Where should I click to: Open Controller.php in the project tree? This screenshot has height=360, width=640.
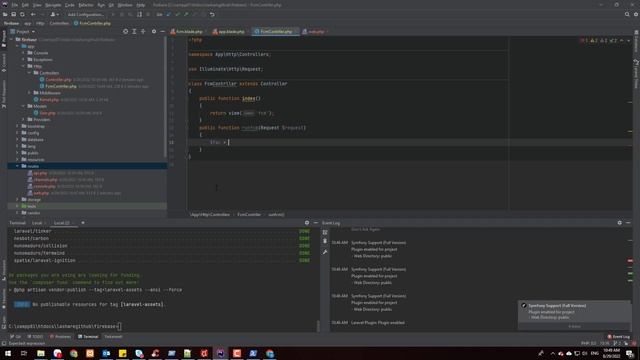(58, 80)
